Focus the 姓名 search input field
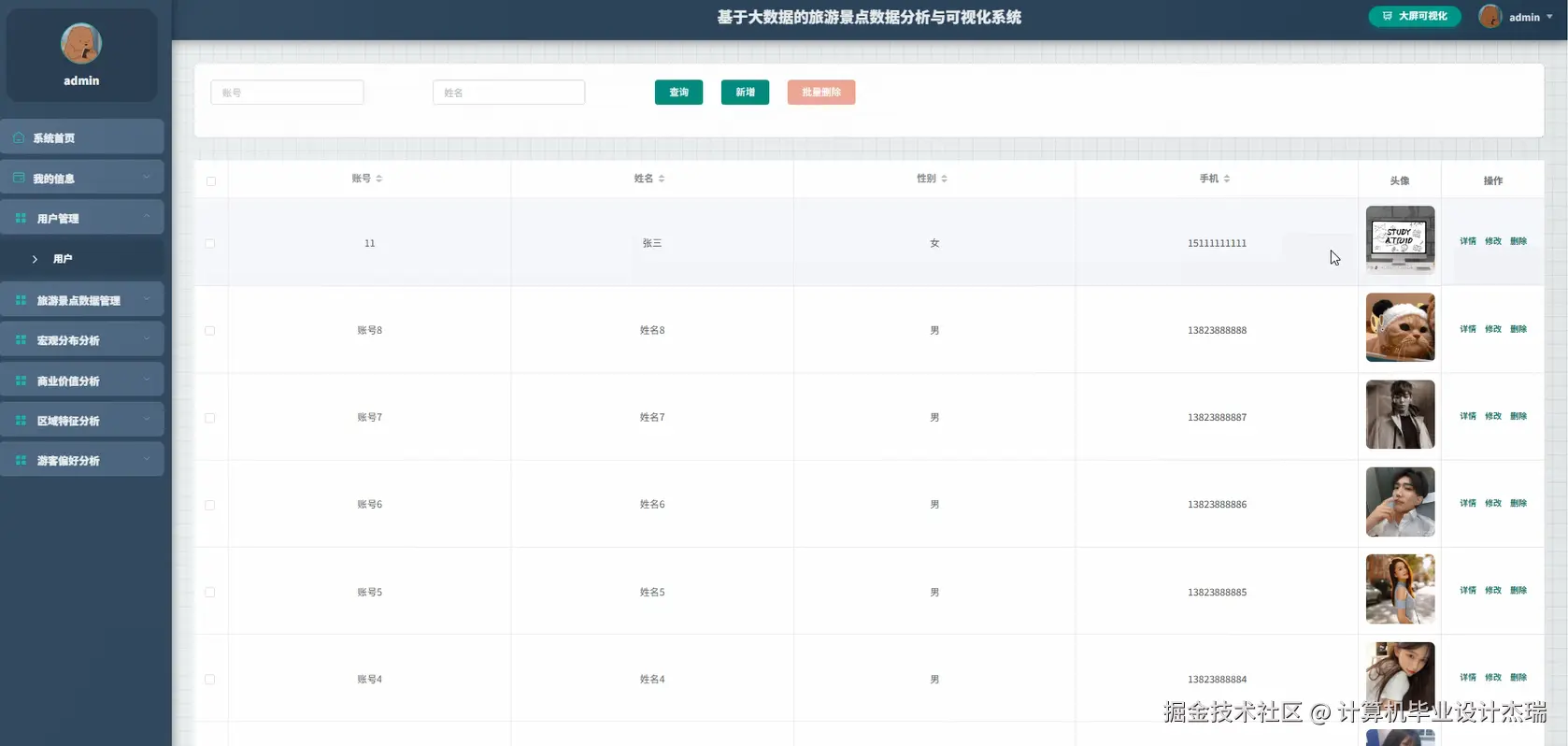Viewport: 1568px width, 746px height. 508,92
